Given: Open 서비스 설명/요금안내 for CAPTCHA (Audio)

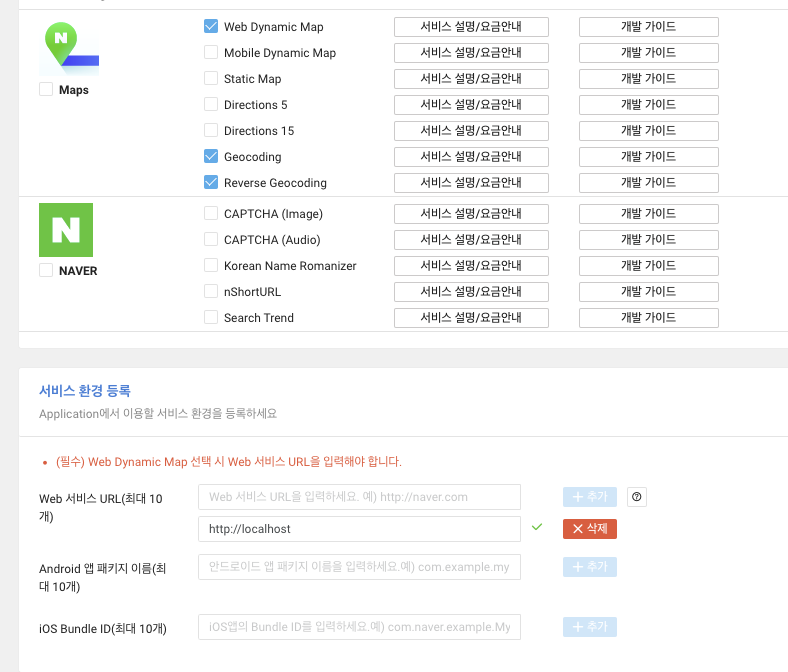Looking at the screenshot, I should [471, 240].
